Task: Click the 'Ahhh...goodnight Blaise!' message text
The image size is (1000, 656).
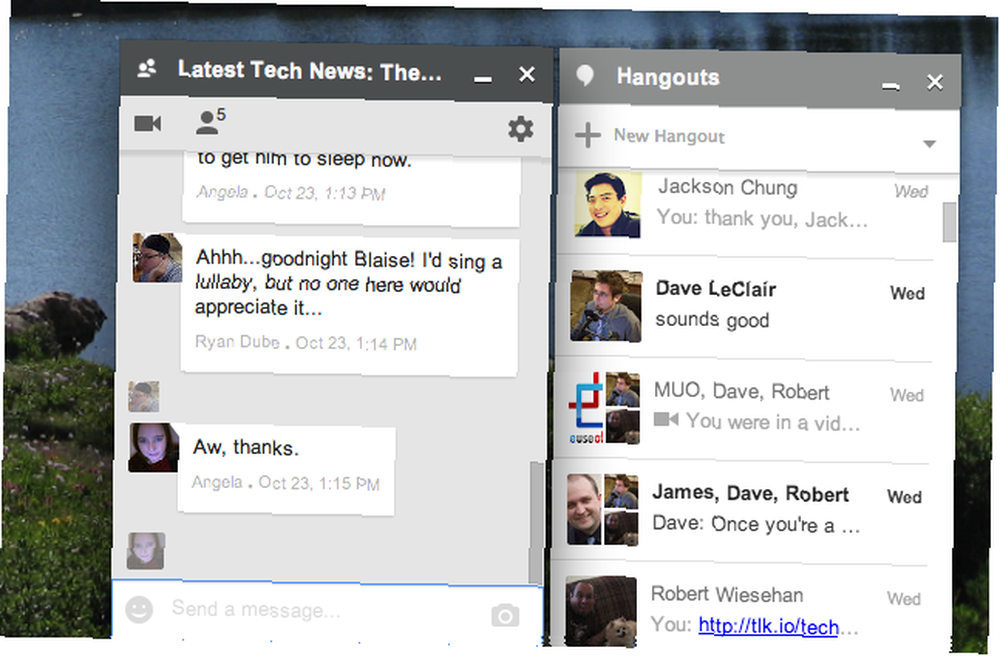Action: pos(348,283)
